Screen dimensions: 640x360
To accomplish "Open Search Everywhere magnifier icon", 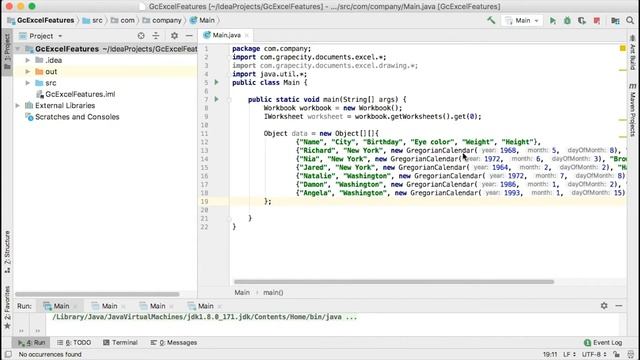I will coord(630,20).
